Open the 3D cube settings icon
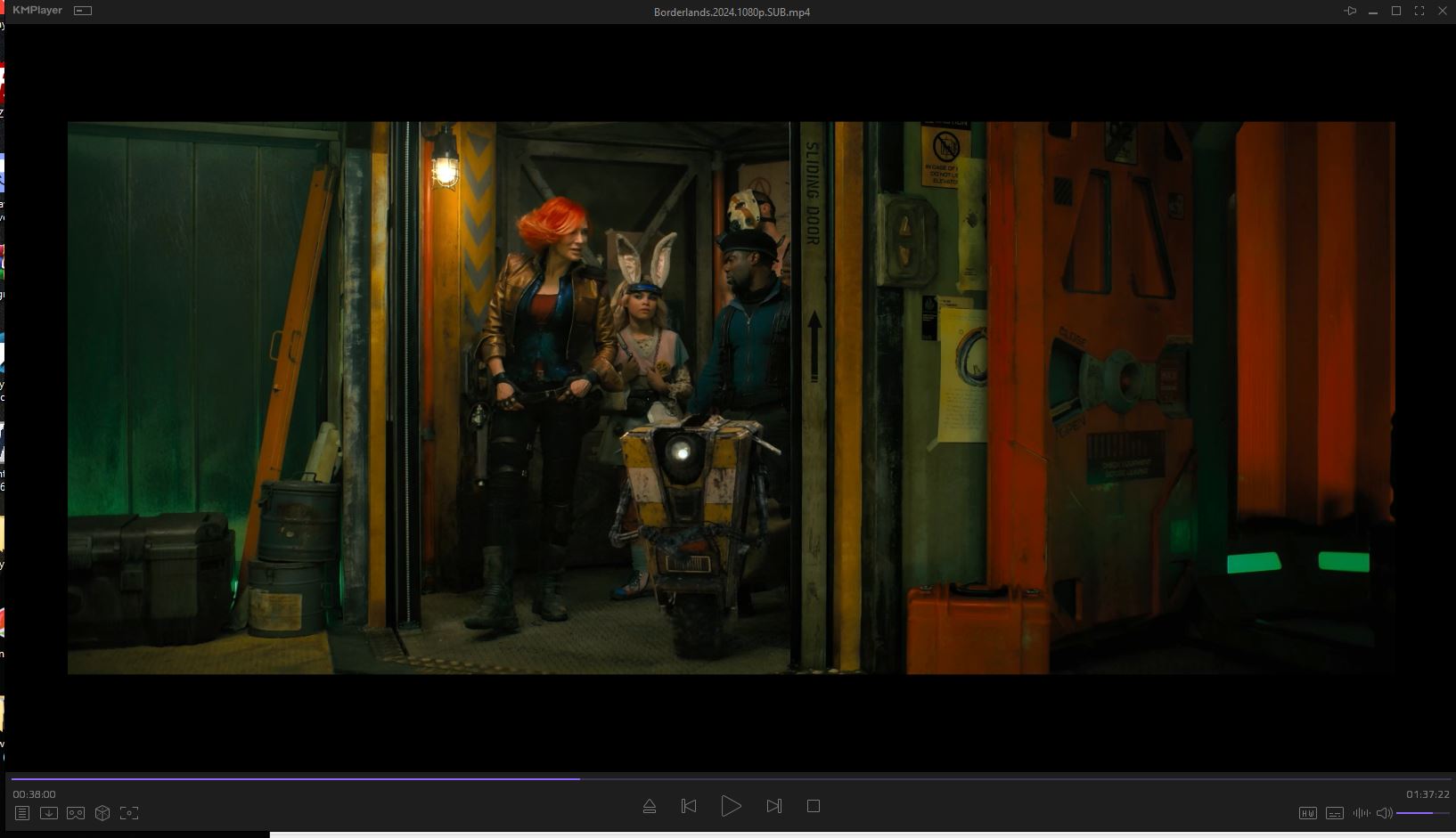This screenshot has height=838, width=1456. click(x=102, y=813)
